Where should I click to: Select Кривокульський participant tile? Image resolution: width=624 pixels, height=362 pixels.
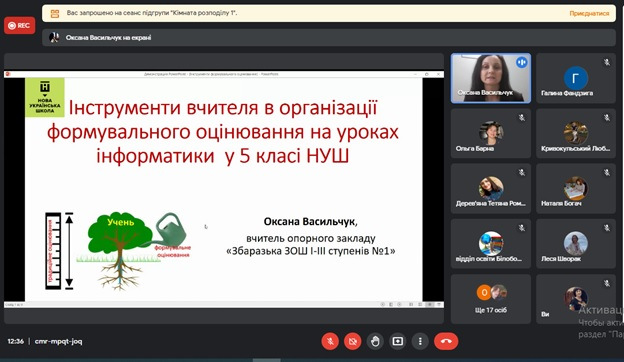click(x=576, y=133)
